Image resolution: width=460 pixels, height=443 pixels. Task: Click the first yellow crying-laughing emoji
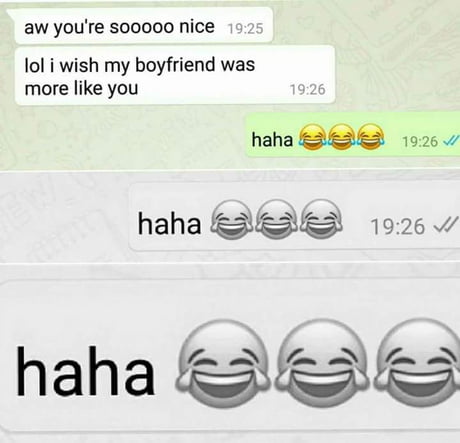pyautogui.click(x=312, y=137)
